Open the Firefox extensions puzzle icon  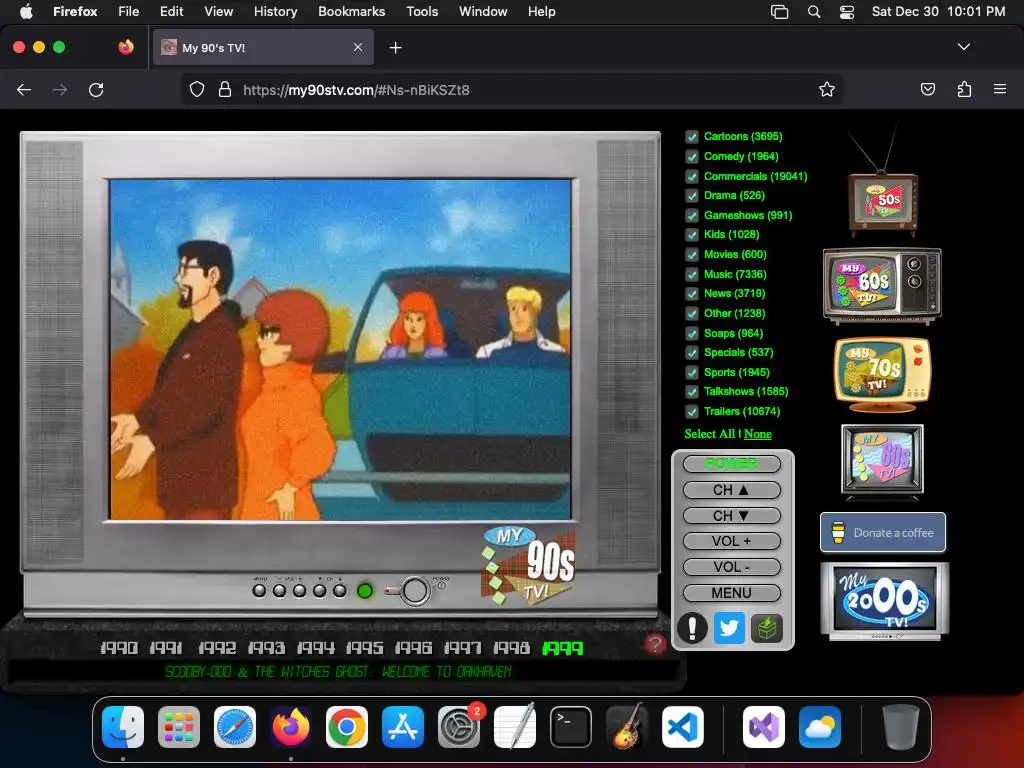[x=964, y=89]
